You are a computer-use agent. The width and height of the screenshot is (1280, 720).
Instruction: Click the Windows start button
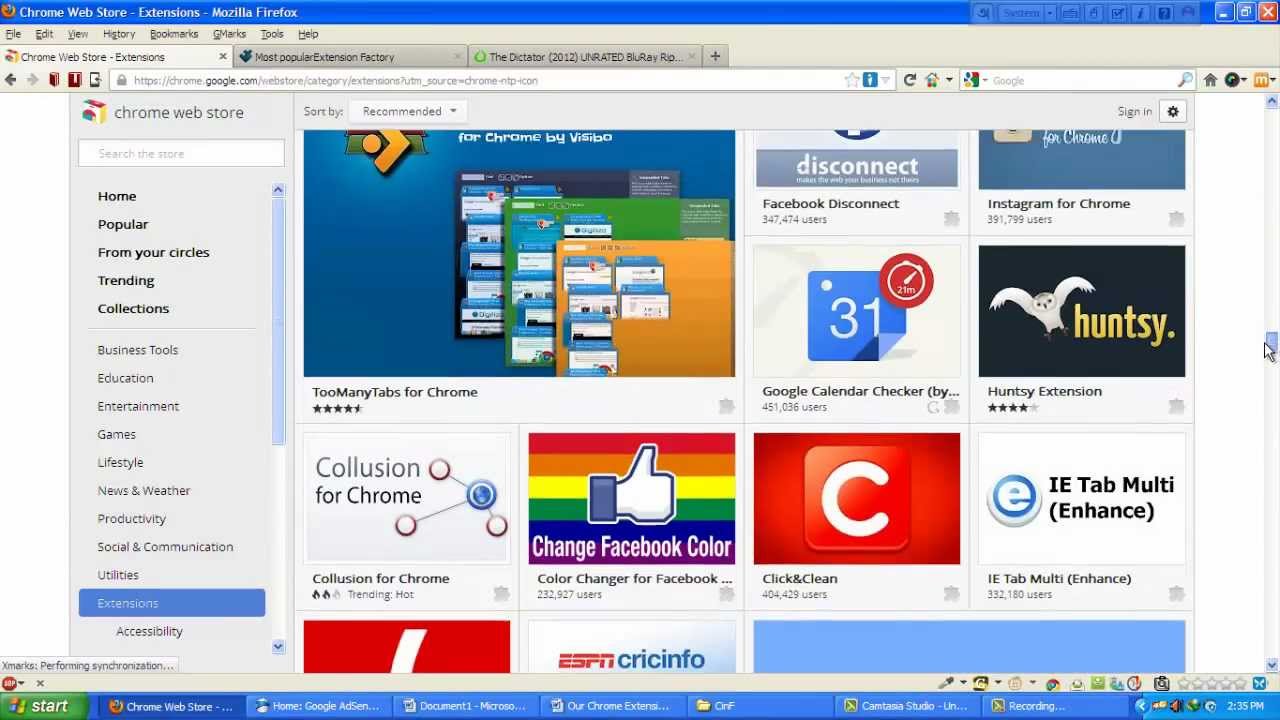tap(36, 706)
